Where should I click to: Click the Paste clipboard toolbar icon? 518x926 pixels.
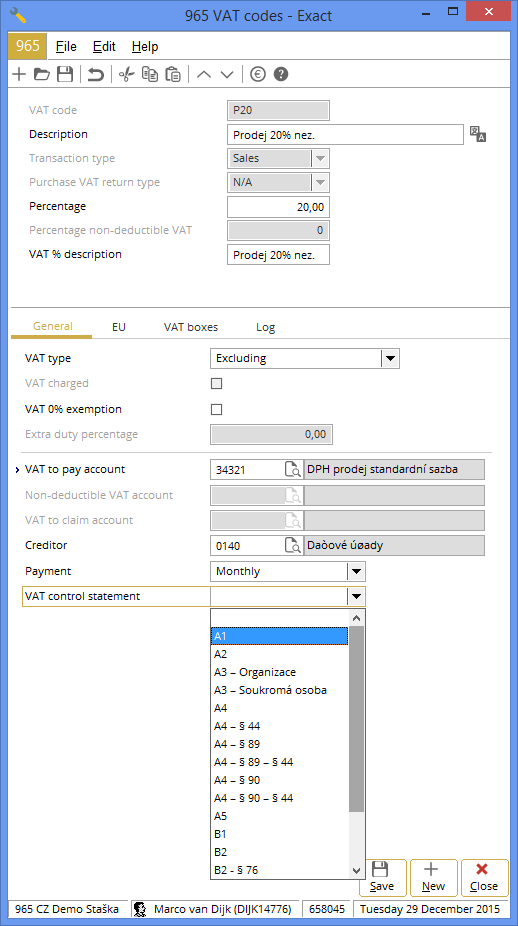pyautogui.click(x=172, y=74)
